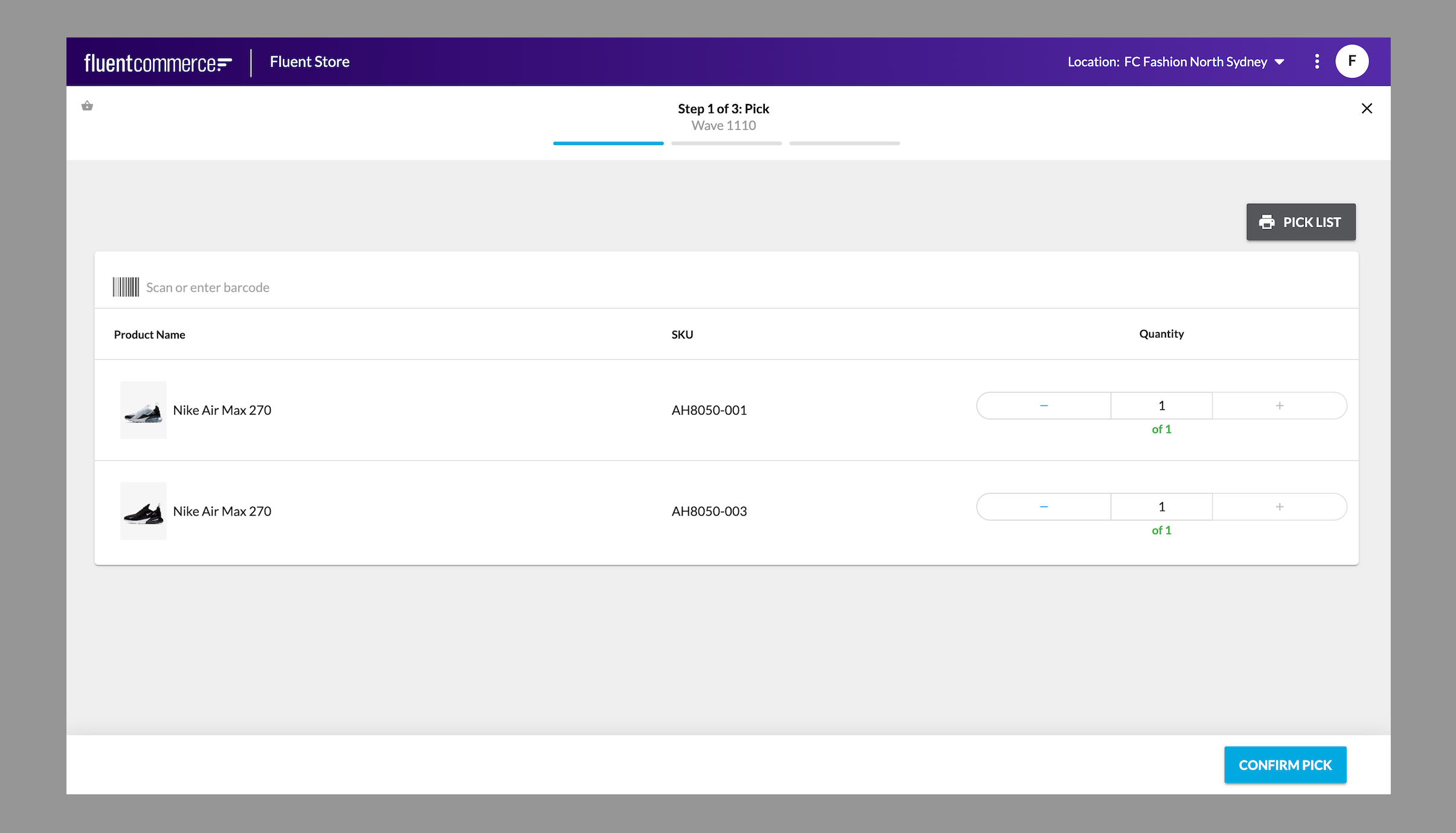Image resolution: width=1456 pixels, height=833 pixels.
Task: Click the third step progress segment
Action: (x=844, y=143)
